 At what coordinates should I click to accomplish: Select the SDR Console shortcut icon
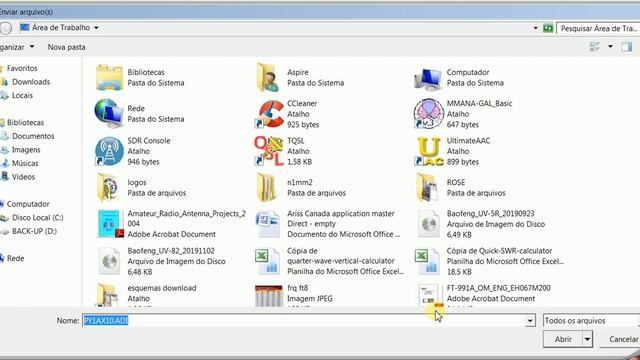click(109, 151)
